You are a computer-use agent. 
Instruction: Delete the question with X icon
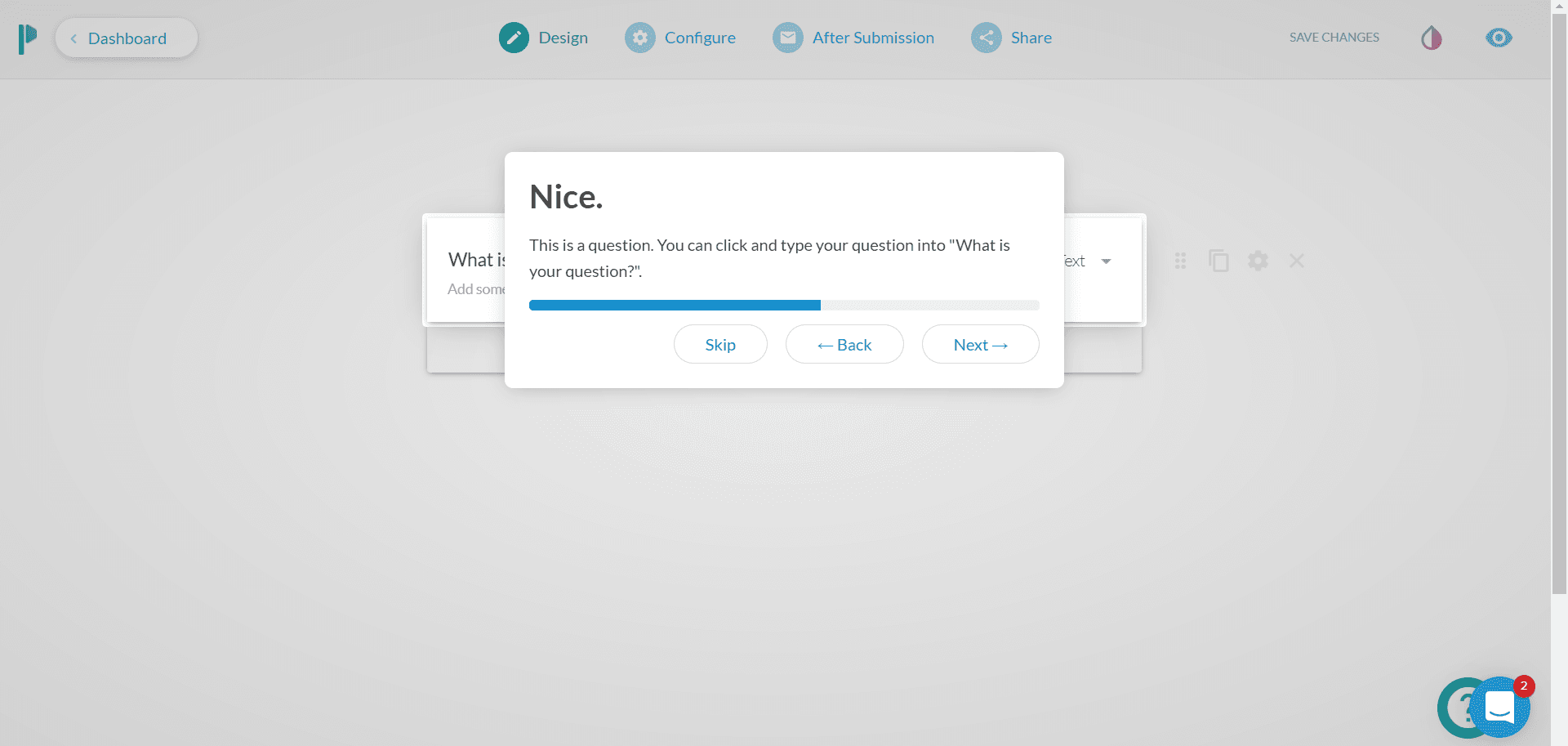coord(1297,261)
